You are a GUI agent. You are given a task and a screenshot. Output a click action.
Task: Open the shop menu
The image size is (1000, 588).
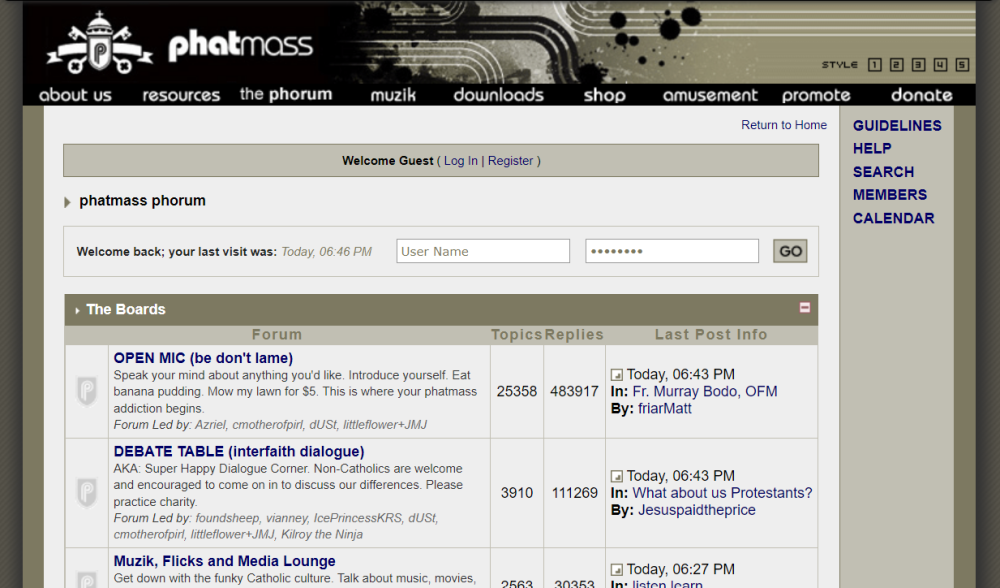click(x=605, y=95)
